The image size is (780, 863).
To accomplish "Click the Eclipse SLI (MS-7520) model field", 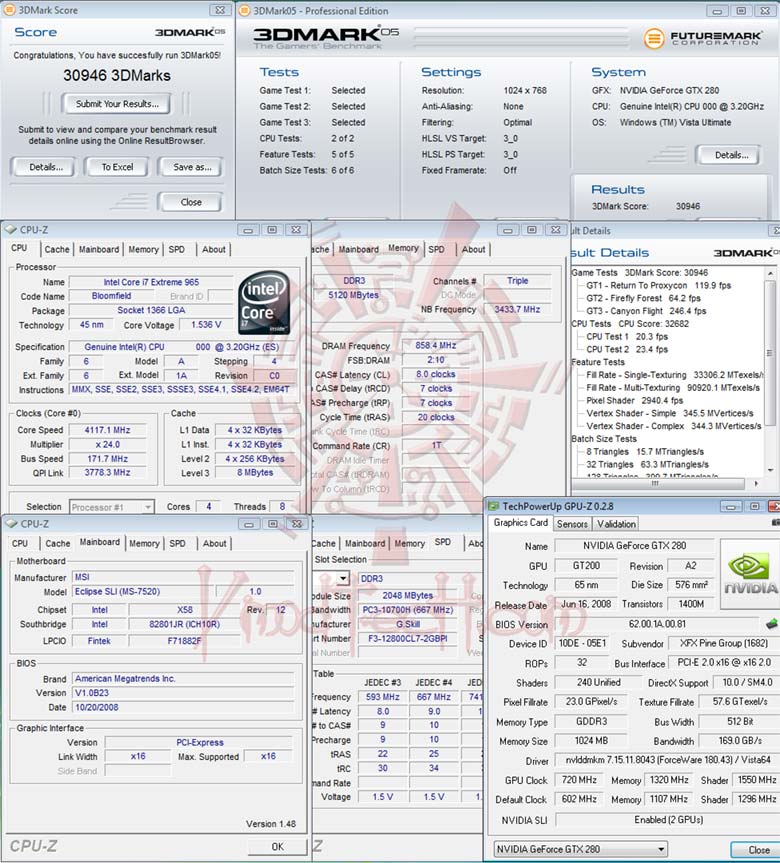I will 141,592.
